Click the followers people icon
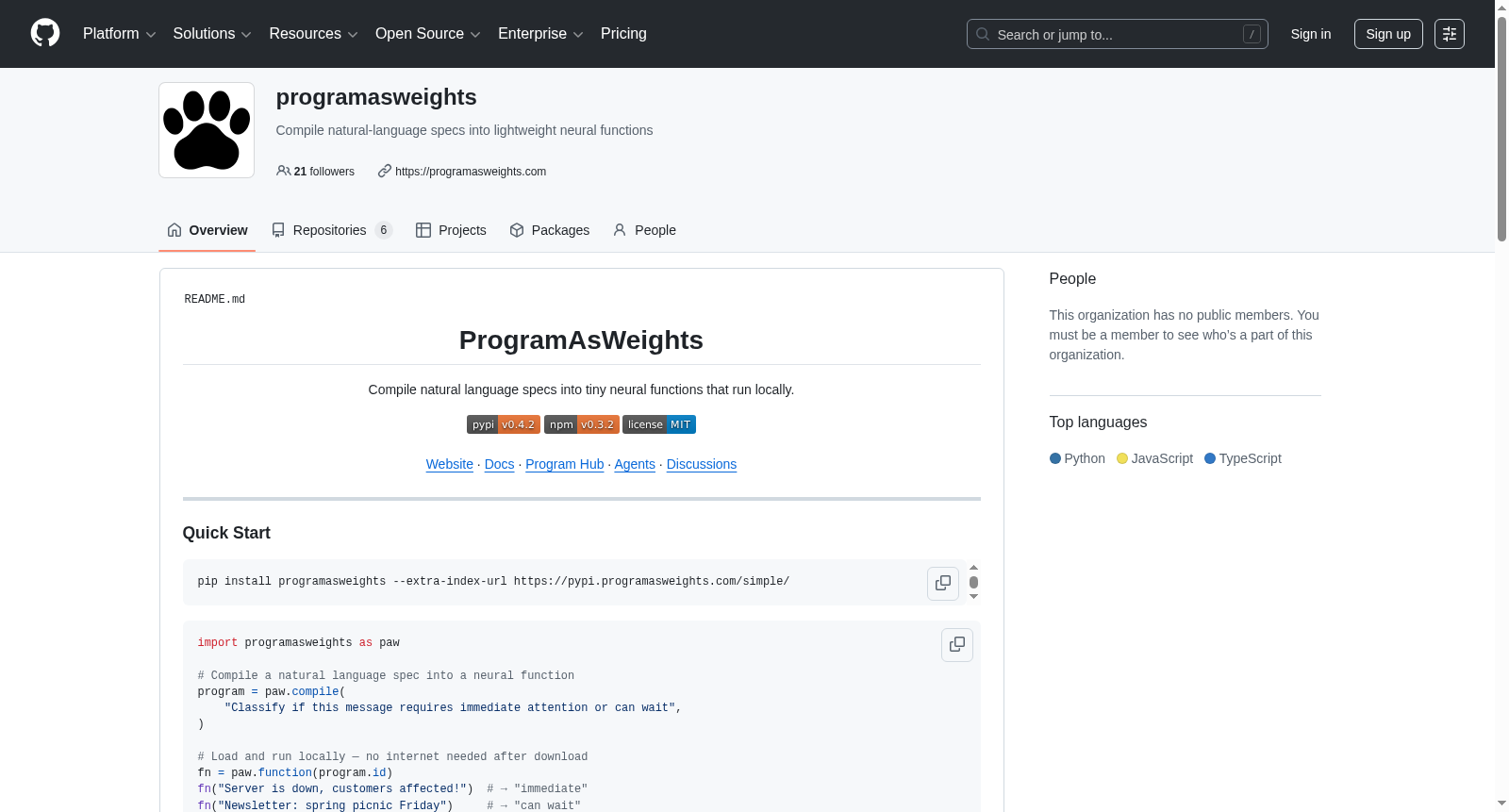 coord(283,171)
